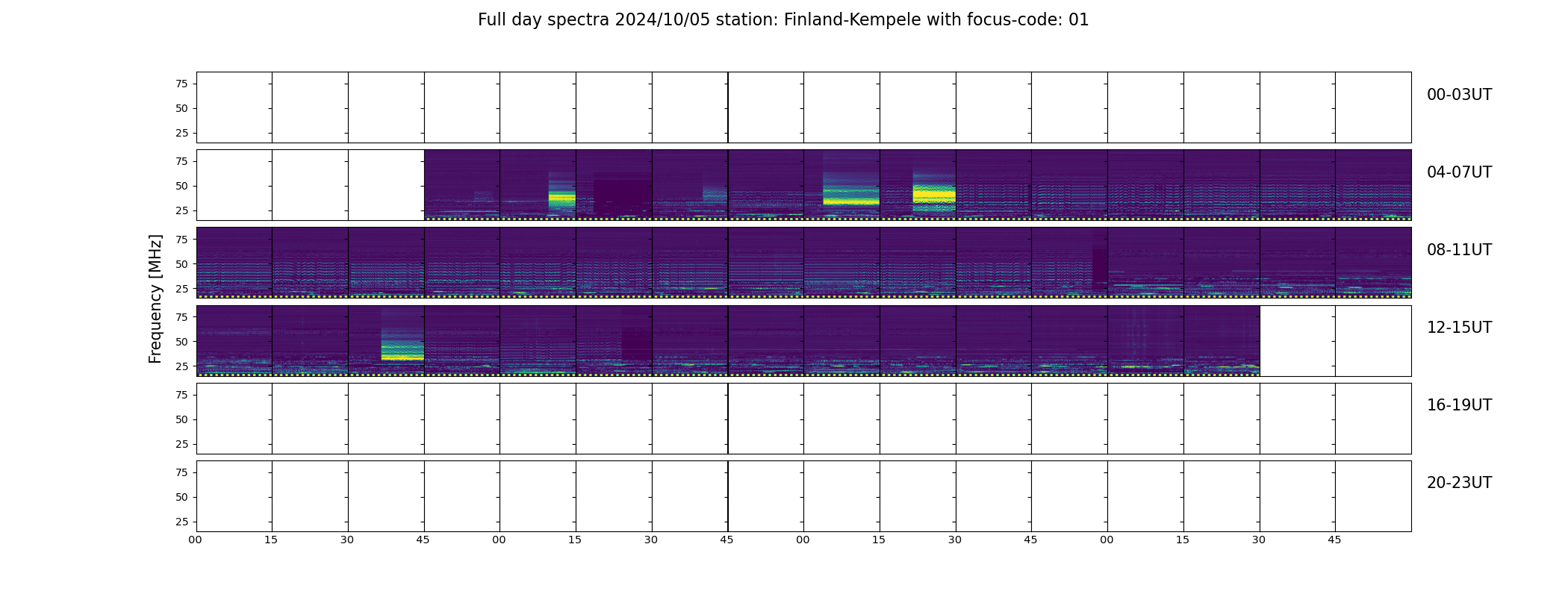
Task: Click the dark rectangular patch in 12-15UT row
Action: (x=637, y=344)
